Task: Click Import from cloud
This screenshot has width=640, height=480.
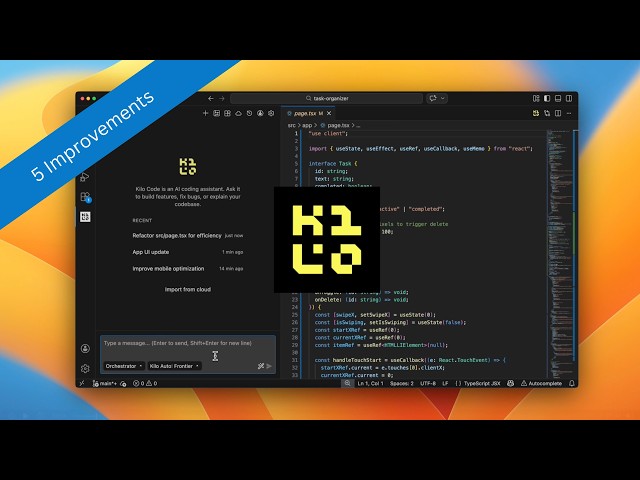Action: click(x=188, y=289)
